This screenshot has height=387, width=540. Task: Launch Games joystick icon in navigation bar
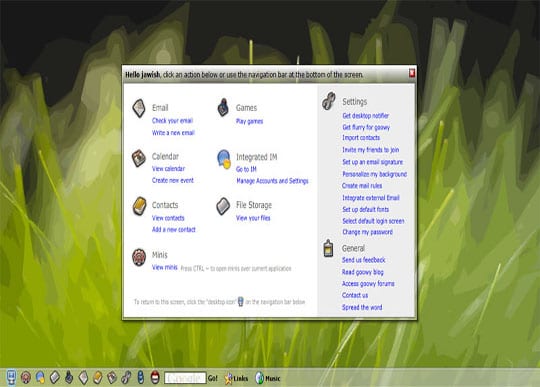pyautogui.click(x=69, y=377)
